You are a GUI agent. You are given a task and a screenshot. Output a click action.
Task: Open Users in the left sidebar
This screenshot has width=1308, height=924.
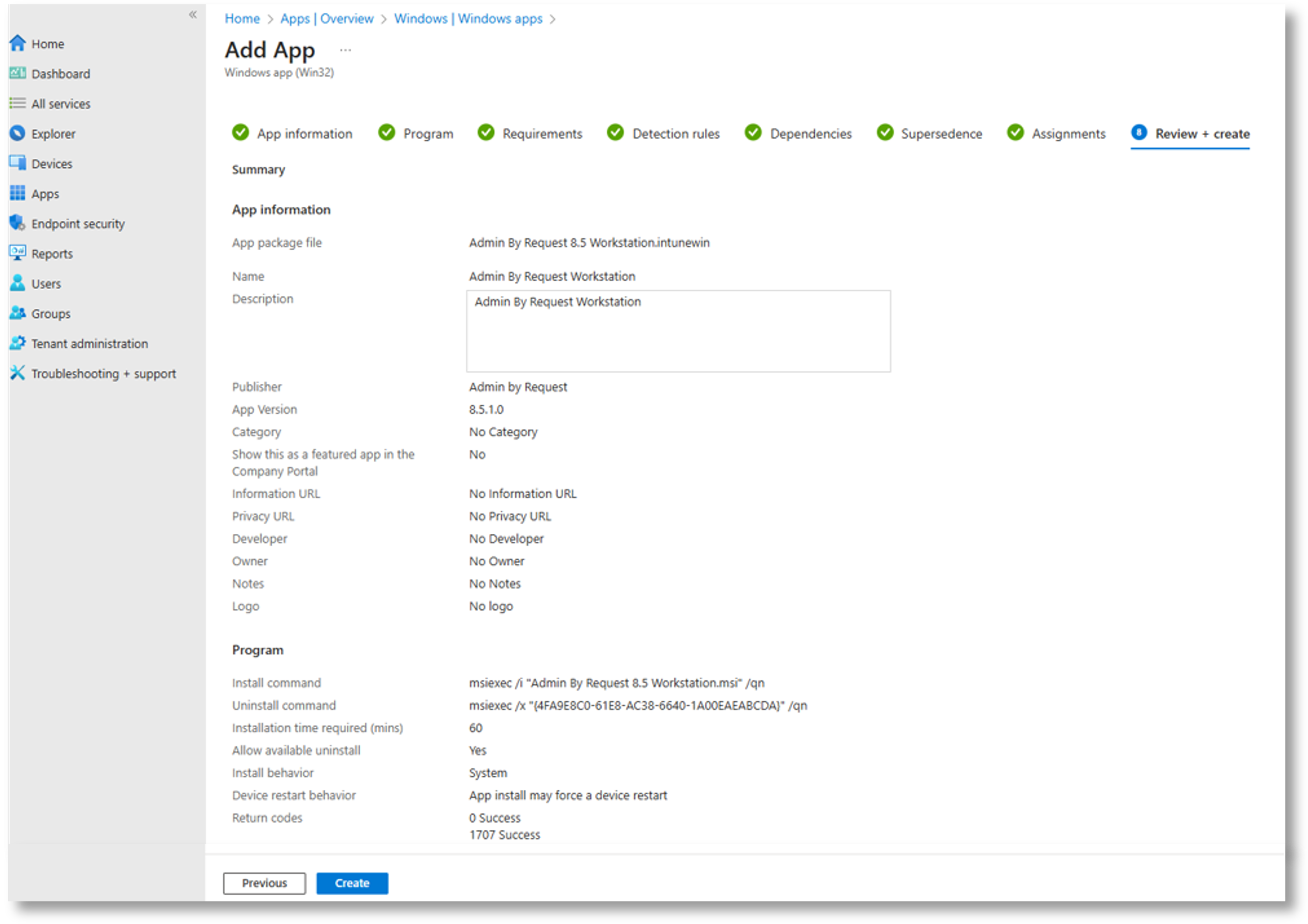coord(46,284)
